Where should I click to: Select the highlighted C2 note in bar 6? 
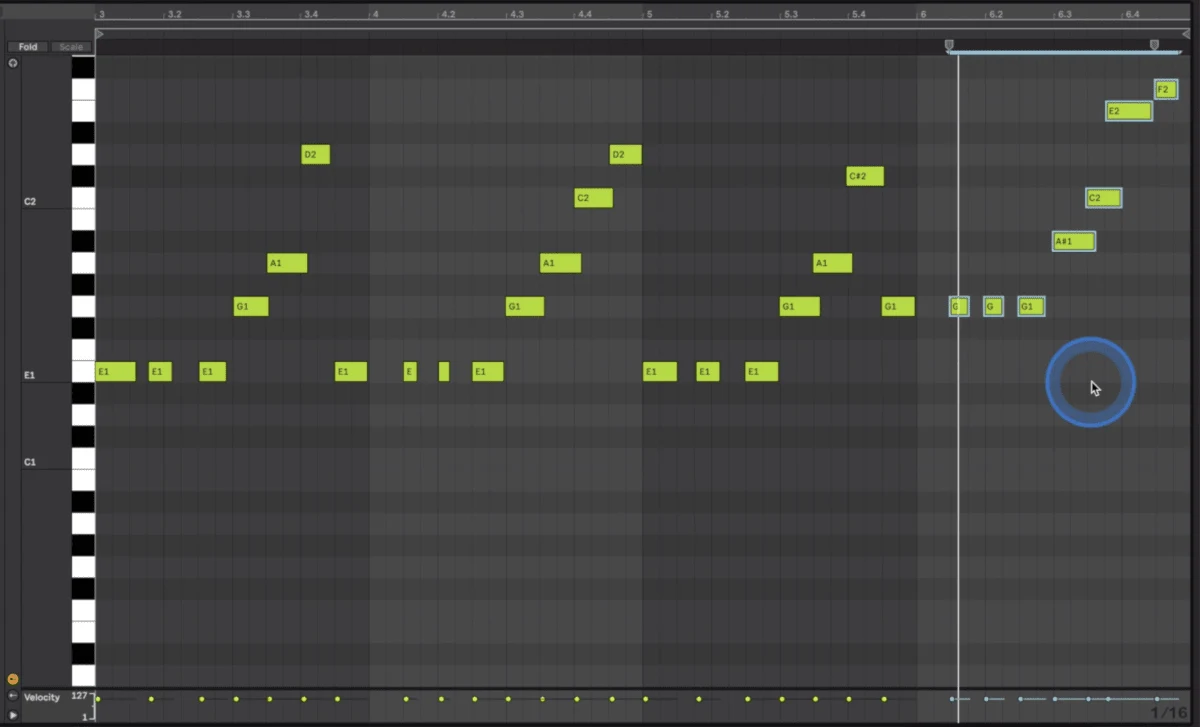(x=1104, y=198)
